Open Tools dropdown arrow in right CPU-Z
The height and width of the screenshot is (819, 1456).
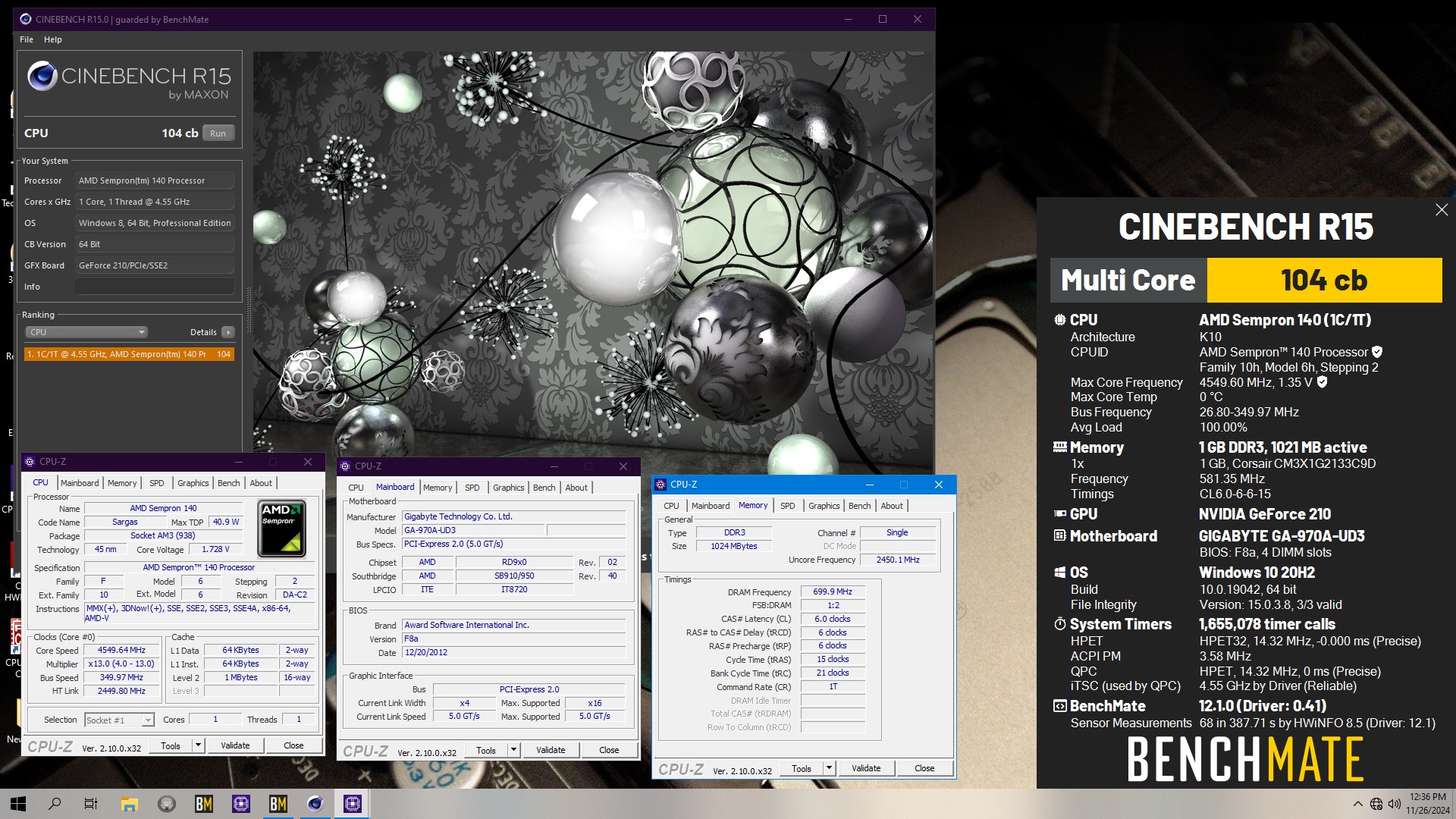coord(829,768)
